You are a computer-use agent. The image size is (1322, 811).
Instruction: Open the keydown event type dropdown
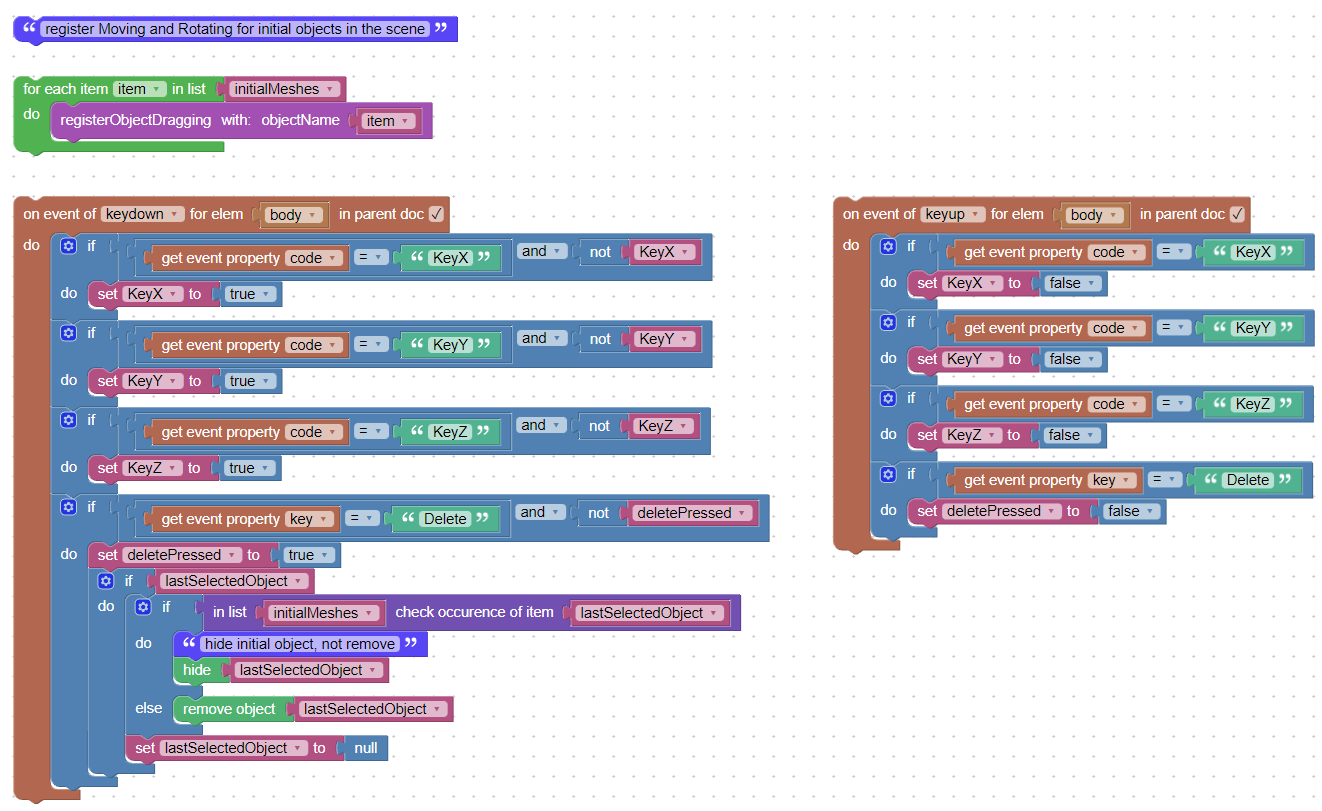click(x=143, y=214)
